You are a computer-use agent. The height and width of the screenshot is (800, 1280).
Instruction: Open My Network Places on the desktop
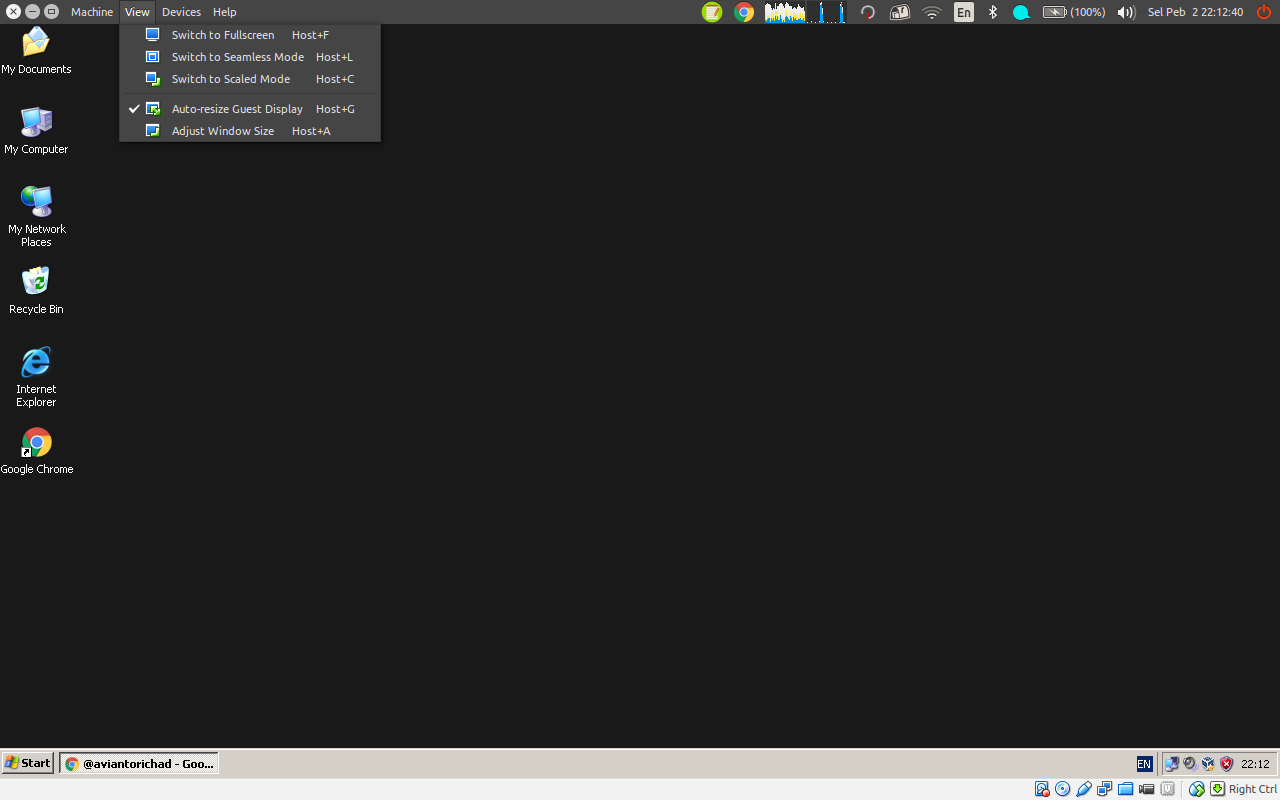[x=36, y=202]
